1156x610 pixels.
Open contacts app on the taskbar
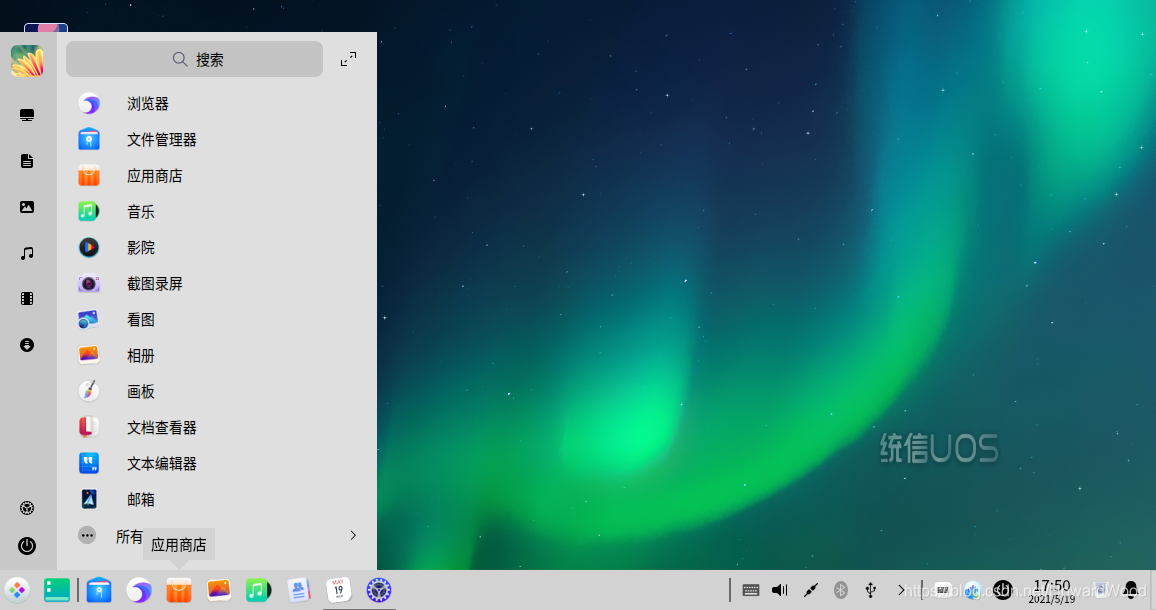[299, 590]
